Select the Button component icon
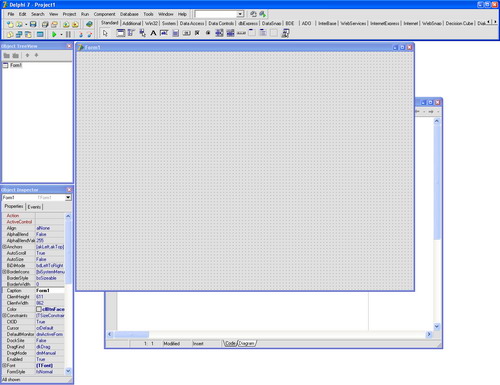The height and width of the screenshot is (385, 500). point(186,33)
